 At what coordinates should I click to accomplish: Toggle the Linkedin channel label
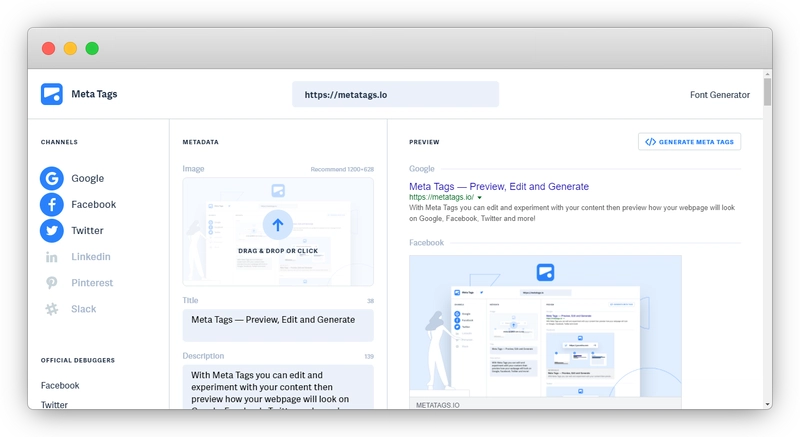tap(91, 256)
